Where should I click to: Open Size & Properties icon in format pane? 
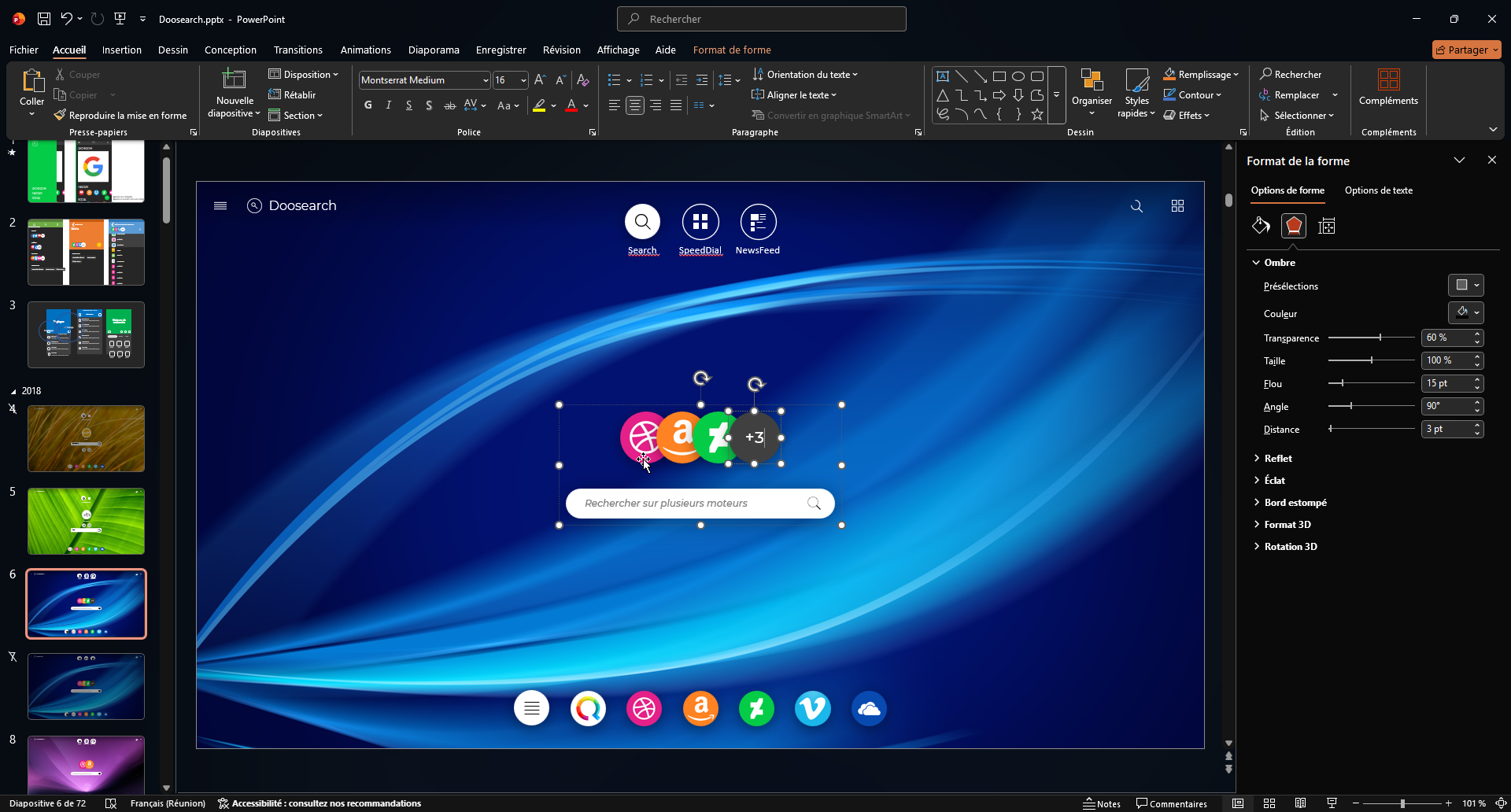1327,227
